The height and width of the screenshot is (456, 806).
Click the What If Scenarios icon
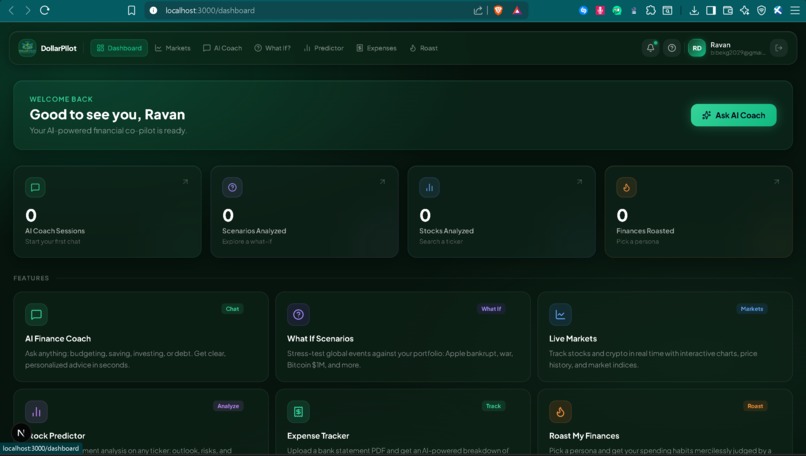tap(298, 315)
